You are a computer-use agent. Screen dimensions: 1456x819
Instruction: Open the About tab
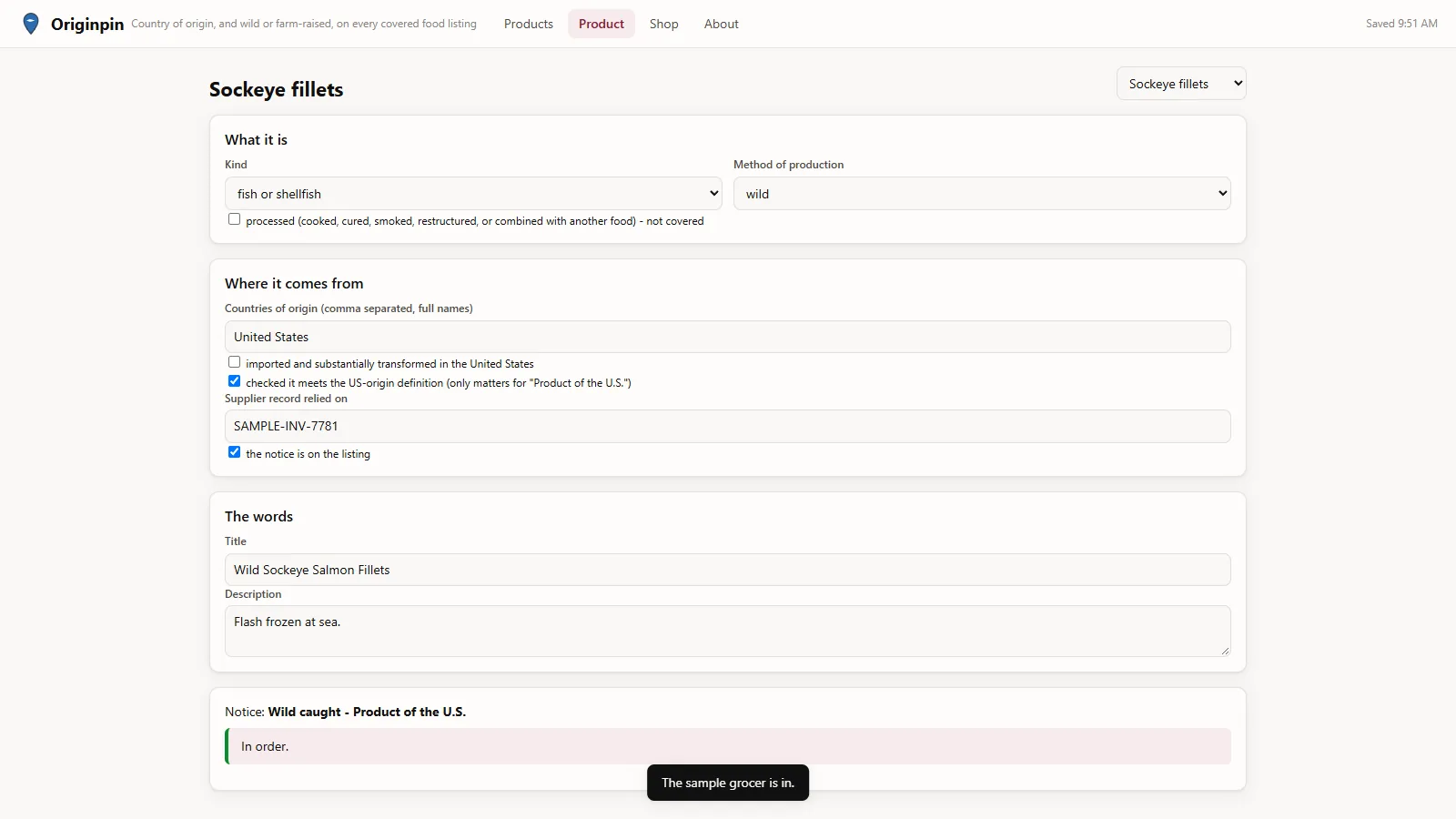[722, 24]
